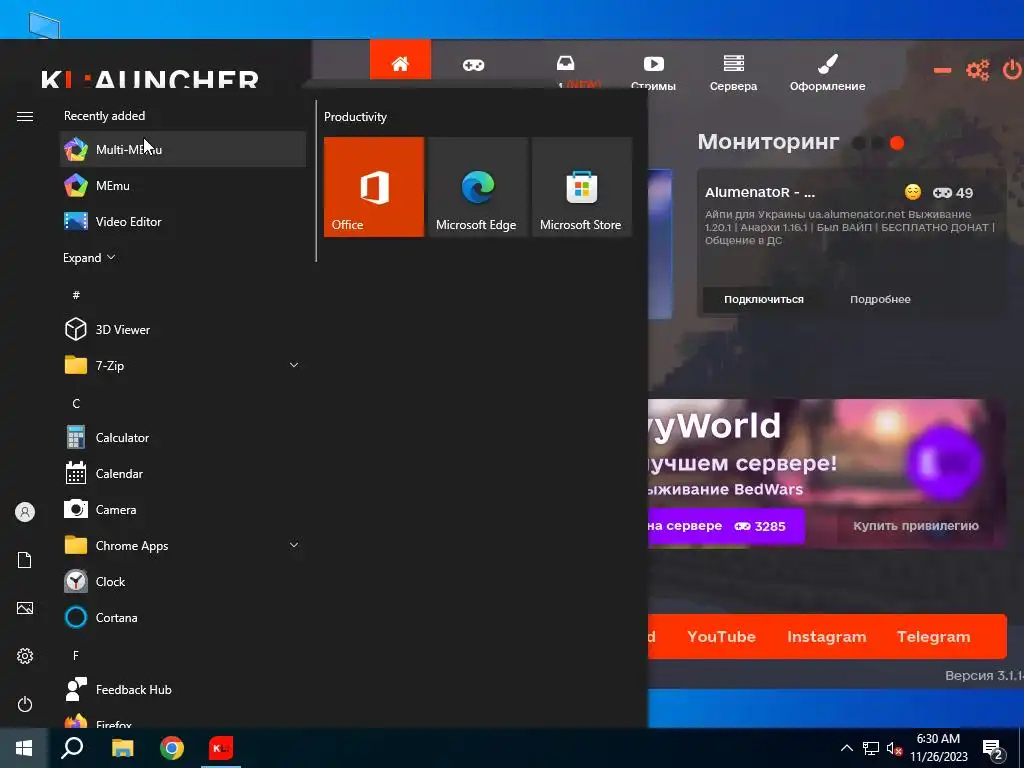
Task: Open the Сервера tab
Action: [733, 72]
